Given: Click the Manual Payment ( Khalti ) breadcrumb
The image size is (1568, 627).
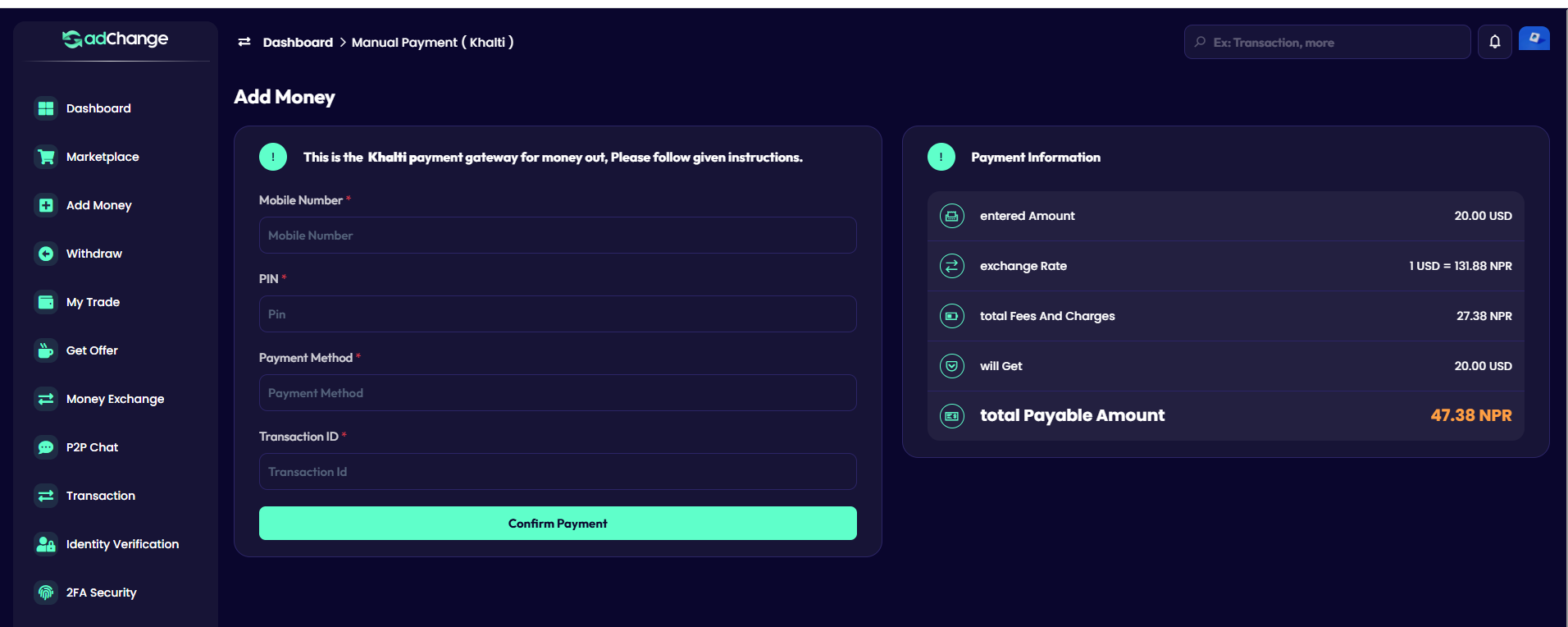Looking at the screenshot, I should 432,42.
